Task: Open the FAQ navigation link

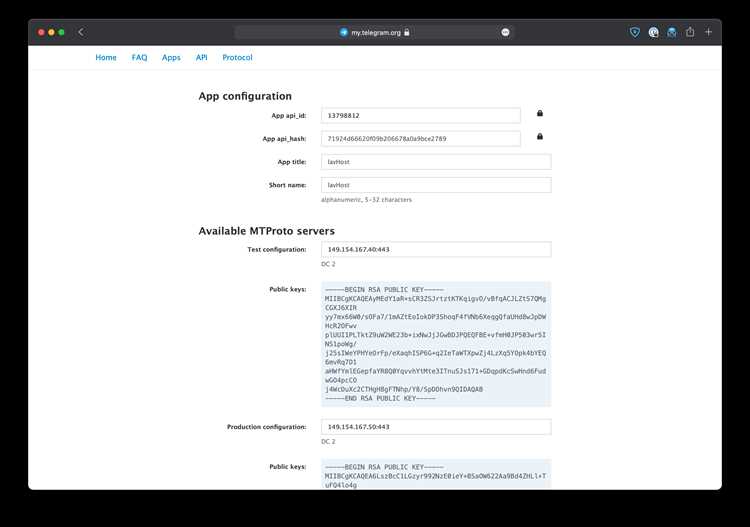Action: coord(139,57)
